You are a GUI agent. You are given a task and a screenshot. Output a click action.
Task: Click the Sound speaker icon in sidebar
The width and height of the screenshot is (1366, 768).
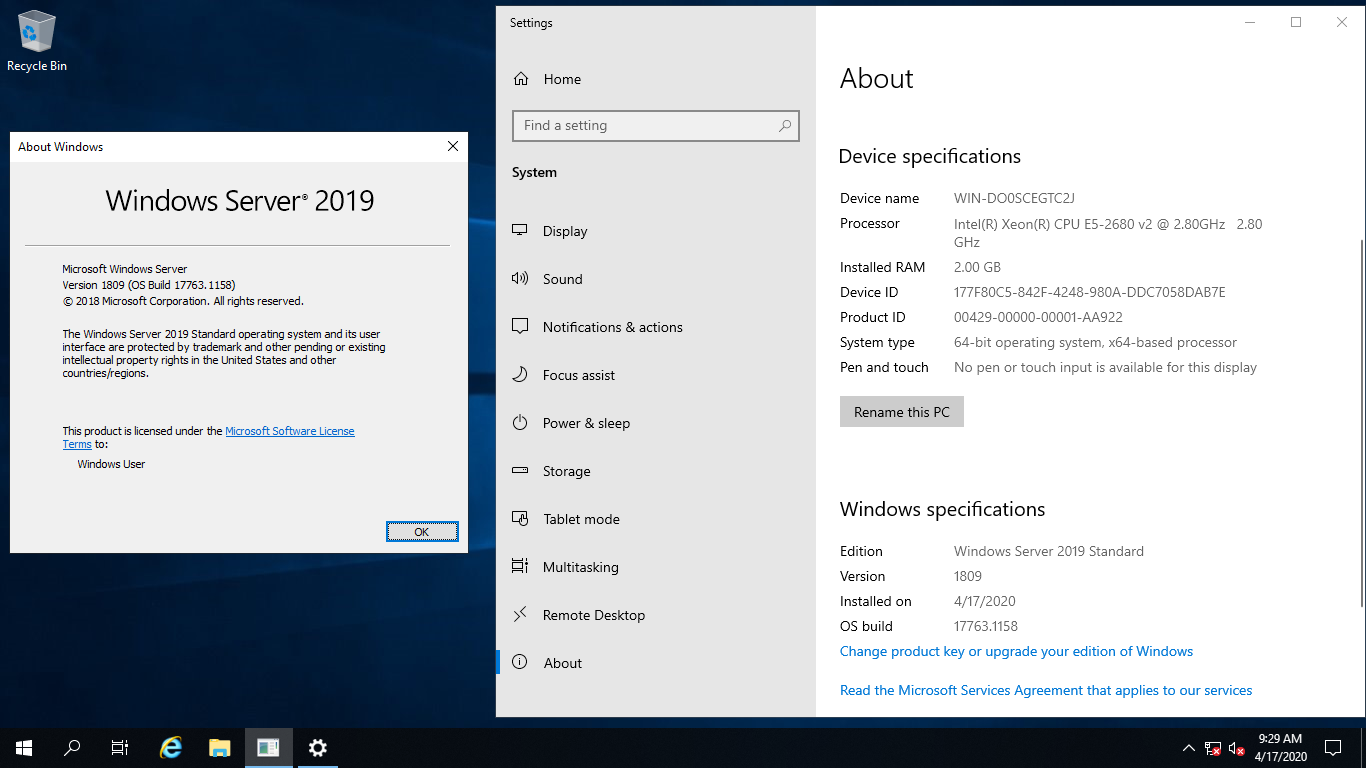(x=520, y=279)
